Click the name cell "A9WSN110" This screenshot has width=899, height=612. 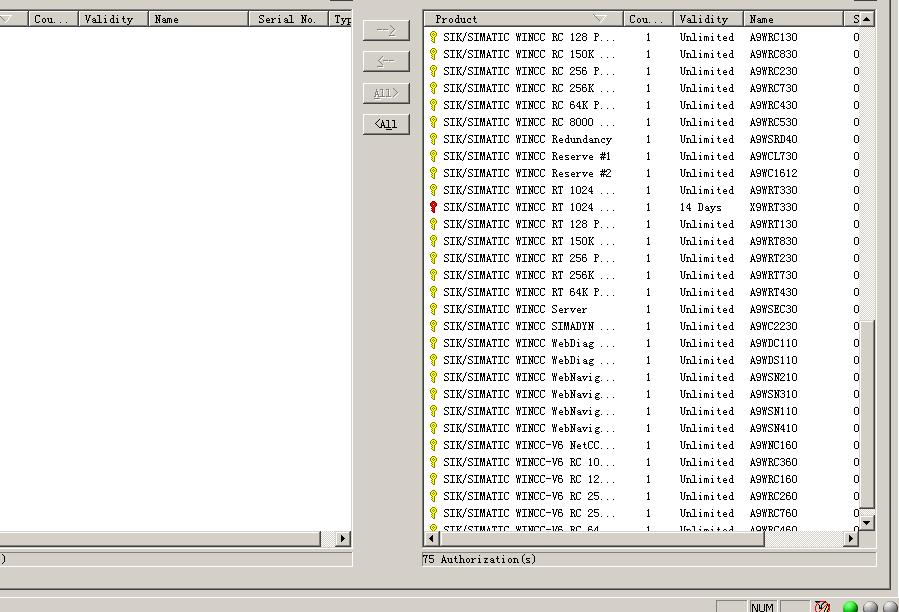[773, 411]
